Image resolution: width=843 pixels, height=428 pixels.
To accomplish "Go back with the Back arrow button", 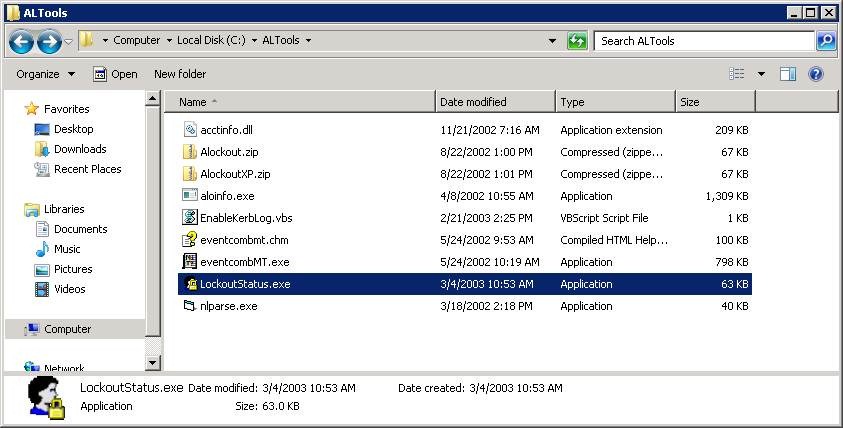I will 21,41.
